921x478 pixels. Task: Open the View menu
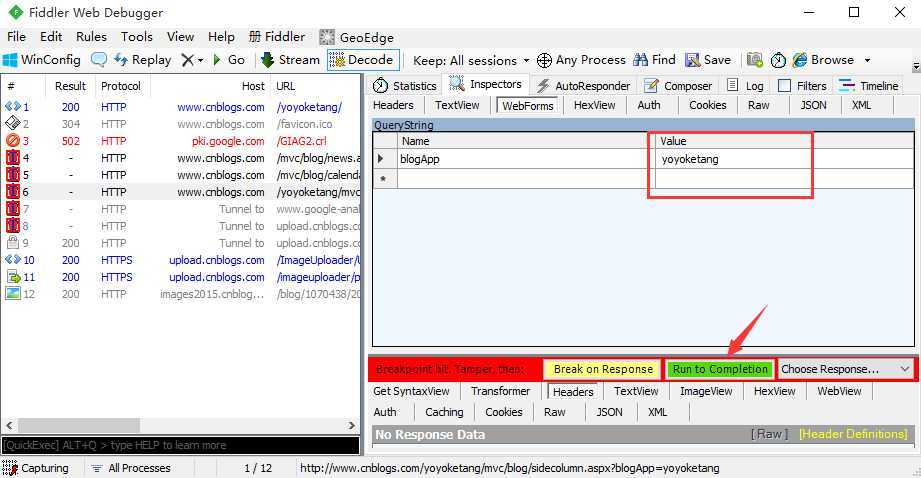point(180,36)
